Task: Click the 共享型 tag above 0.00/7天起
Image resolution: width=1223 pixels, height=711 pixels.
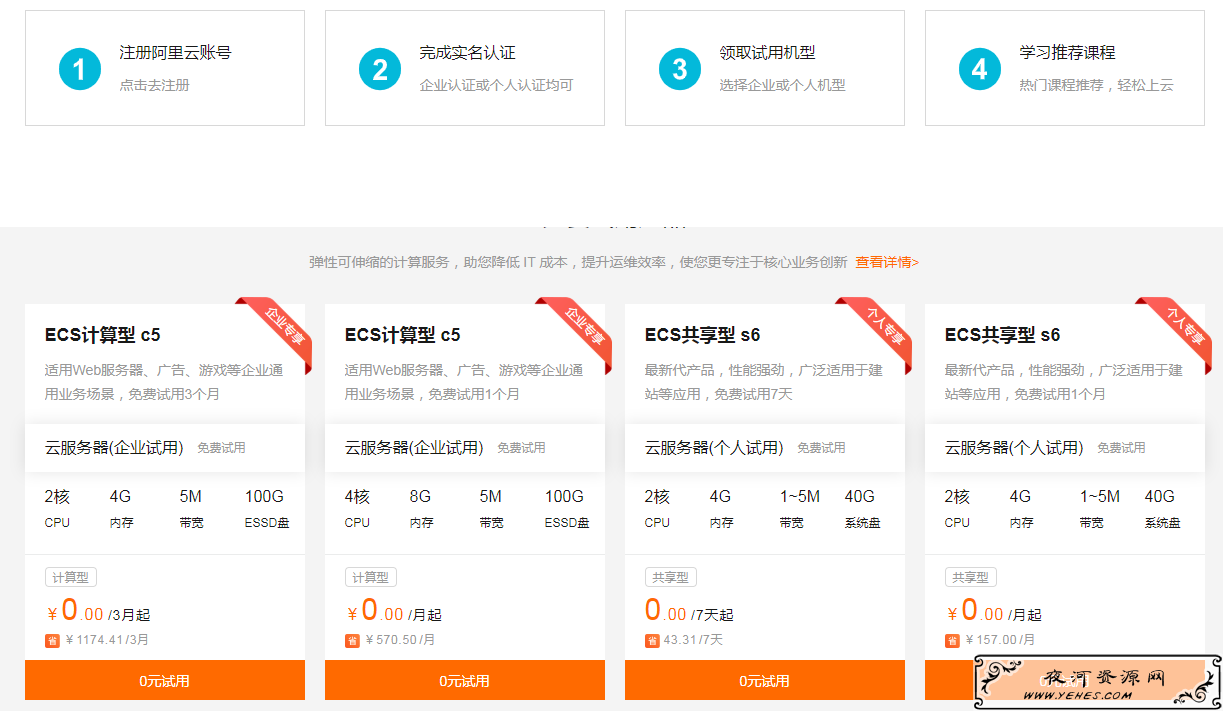Action: tap(671, 577)
